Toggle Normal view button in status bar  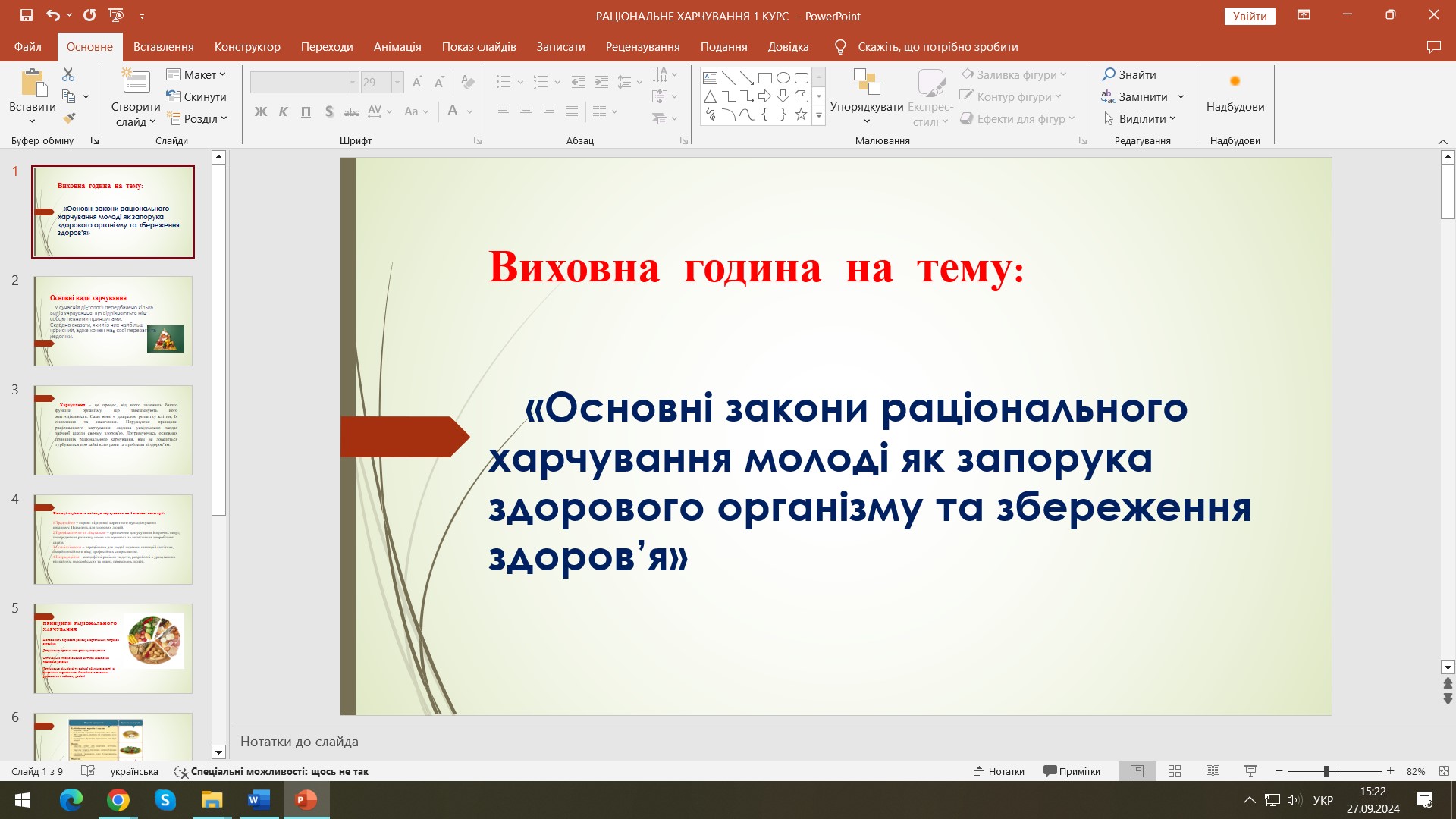(x=1137, y=771)
